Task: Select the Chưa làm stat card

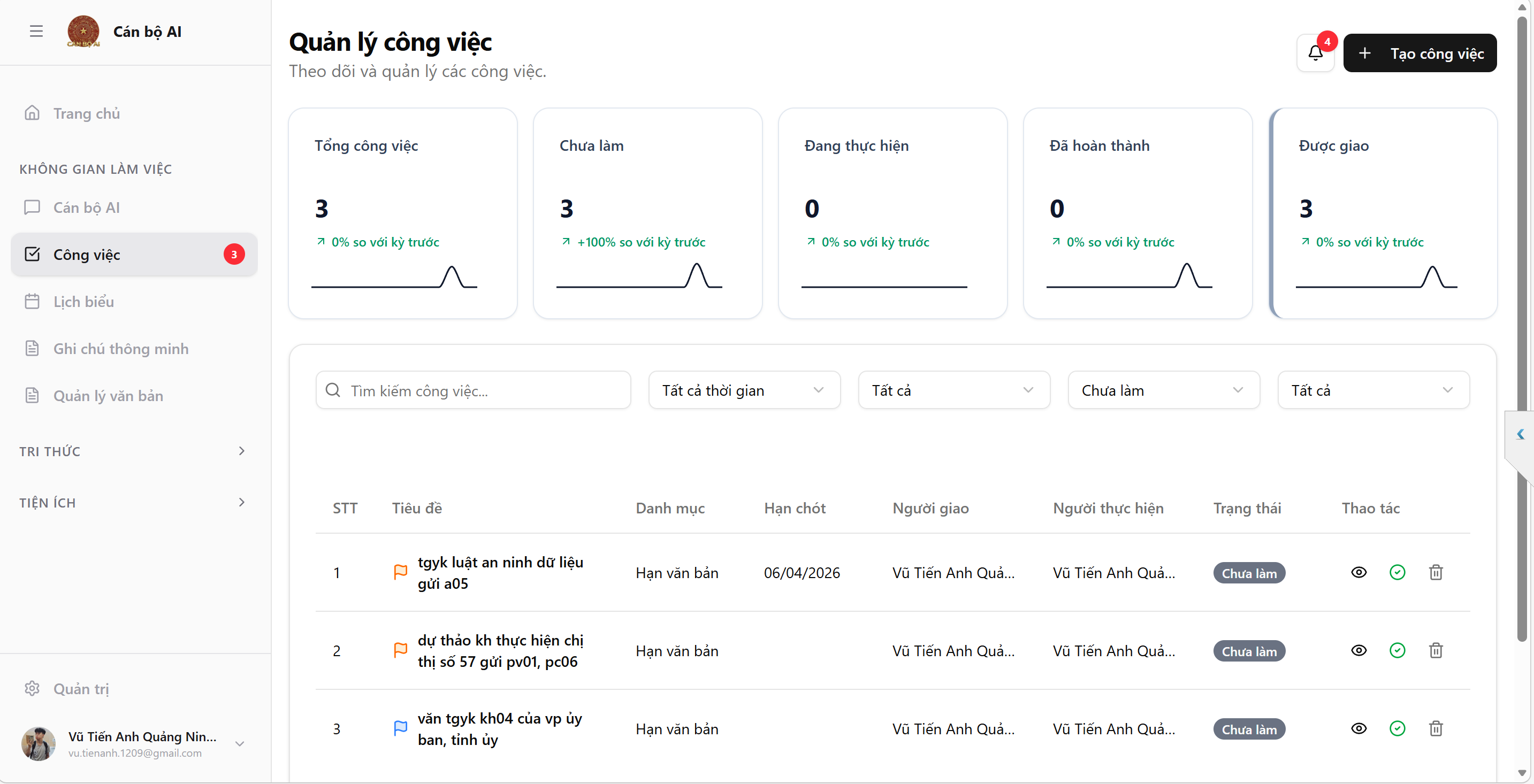Action: point(647,213)
